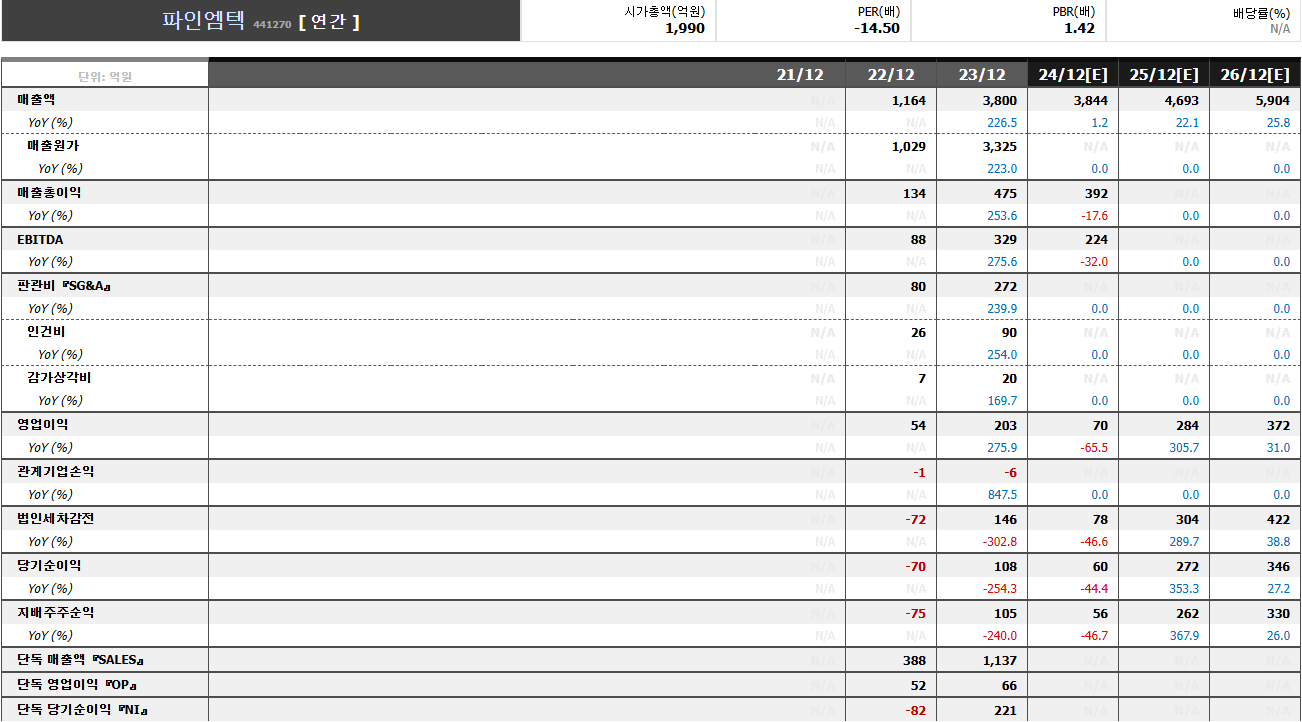Click the 시가총액(억원) value 1,990

(x=684, y=29)
